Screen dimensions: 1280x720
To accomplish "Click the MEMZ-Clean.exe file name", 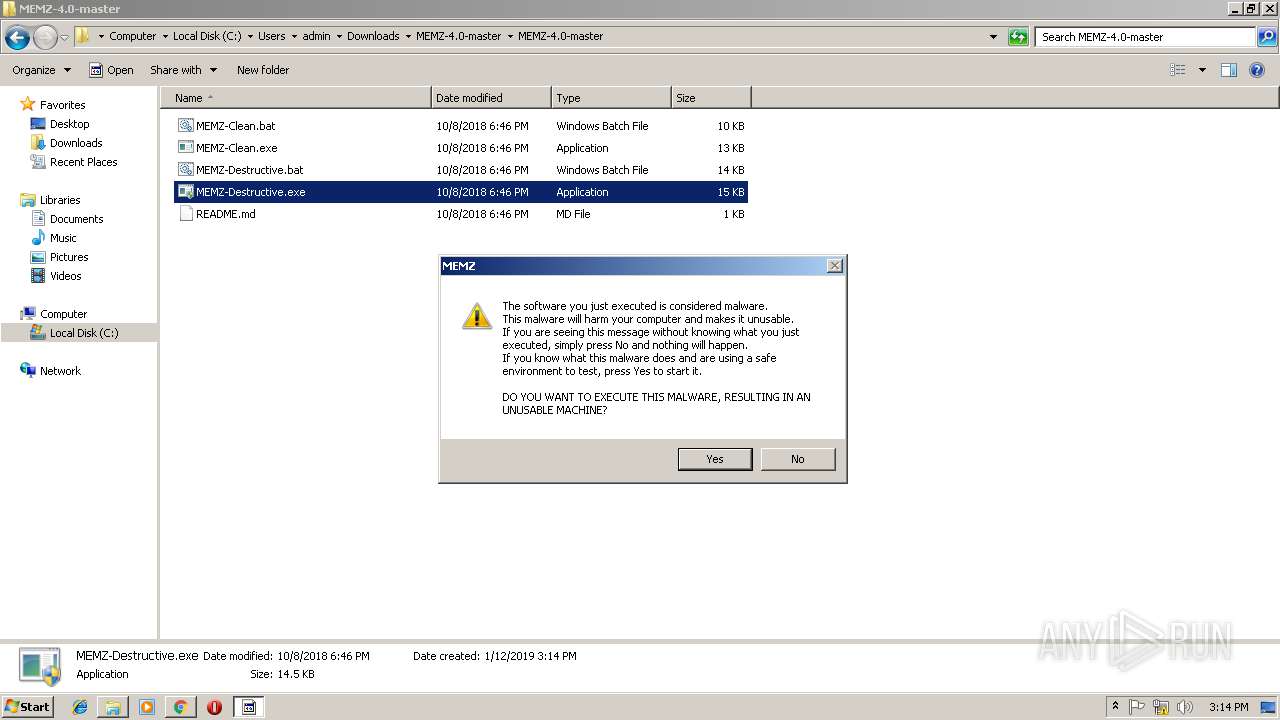I will tap(237, 148).
